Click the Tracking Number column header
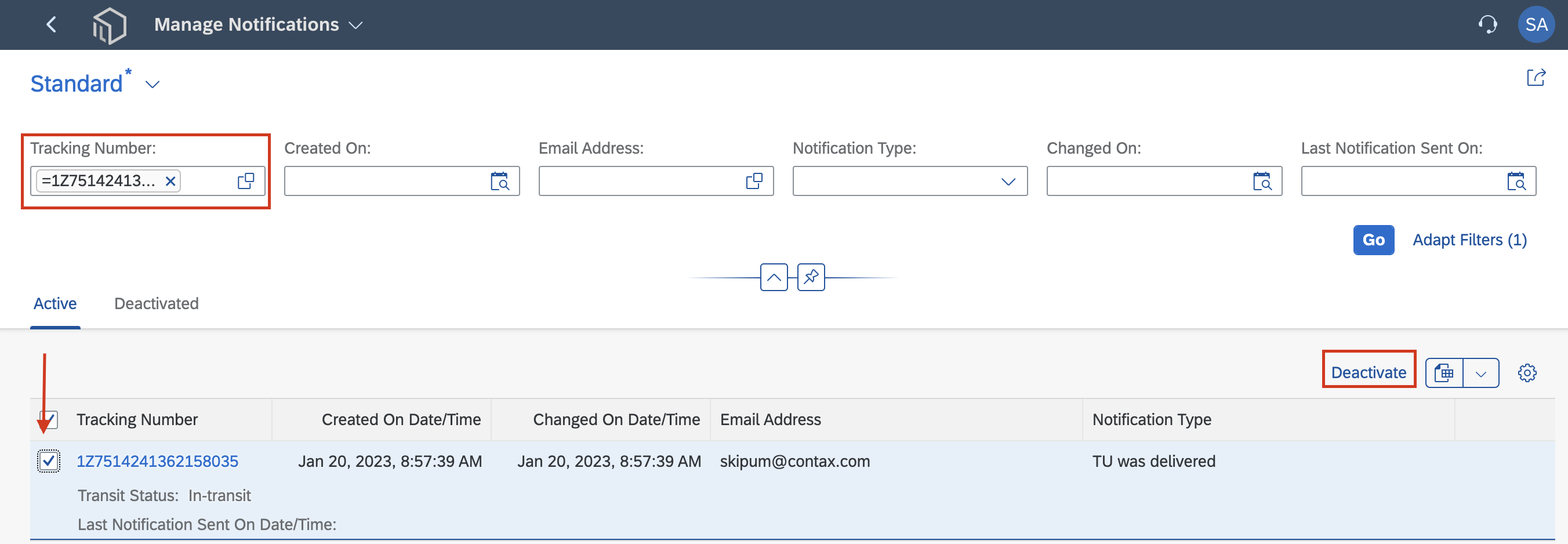This screenshot has height=544, width=1568. 137,419
